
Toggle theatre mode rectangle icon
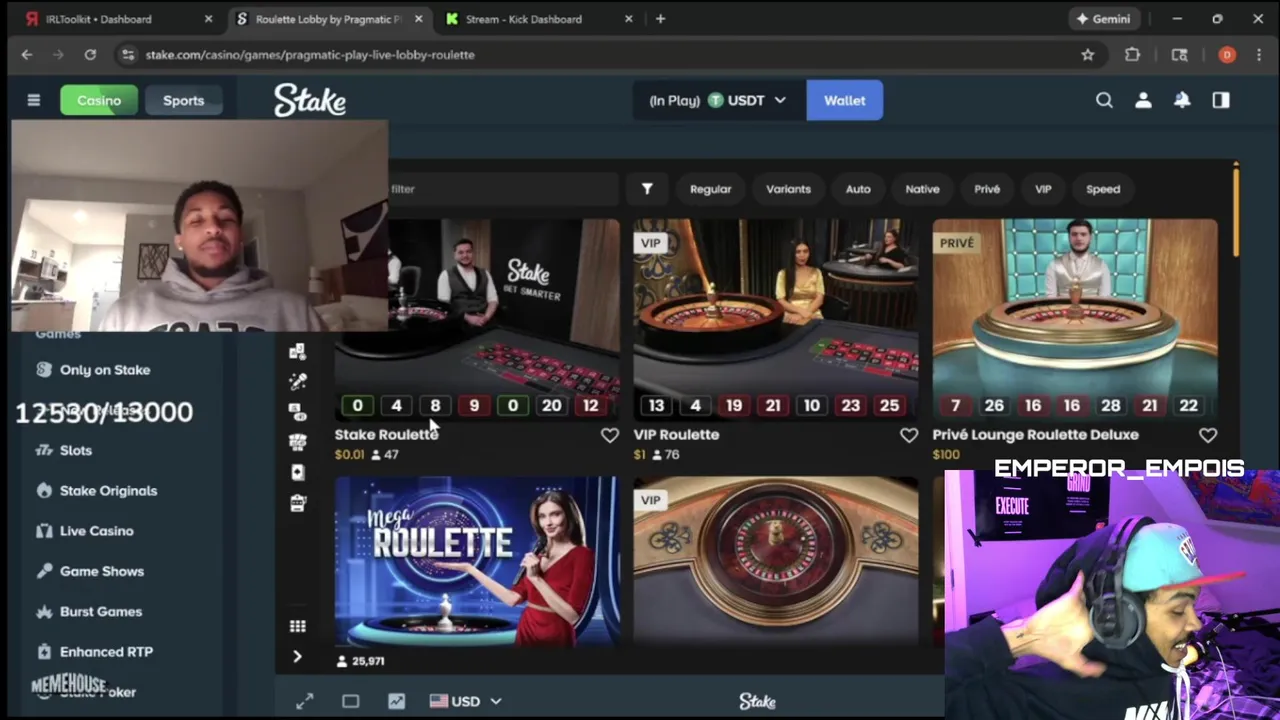click(350, 701)
